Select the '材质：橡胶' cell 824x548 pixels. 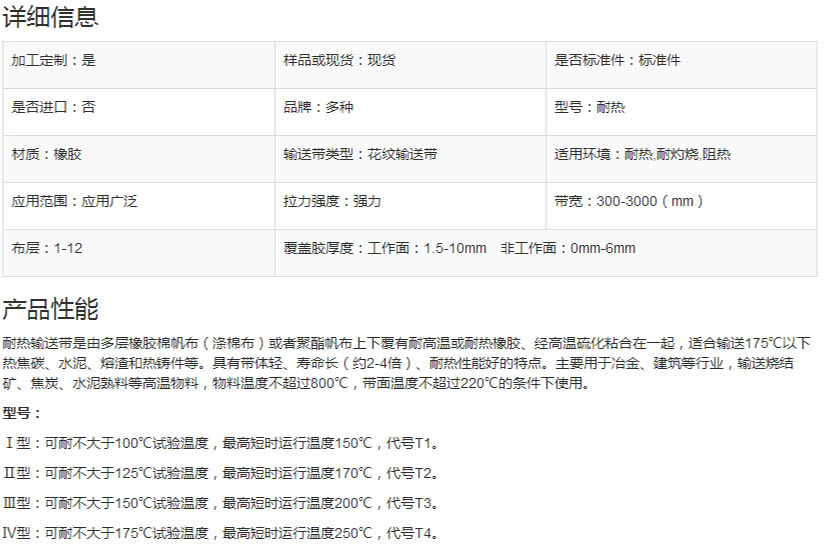pos(139,159)
